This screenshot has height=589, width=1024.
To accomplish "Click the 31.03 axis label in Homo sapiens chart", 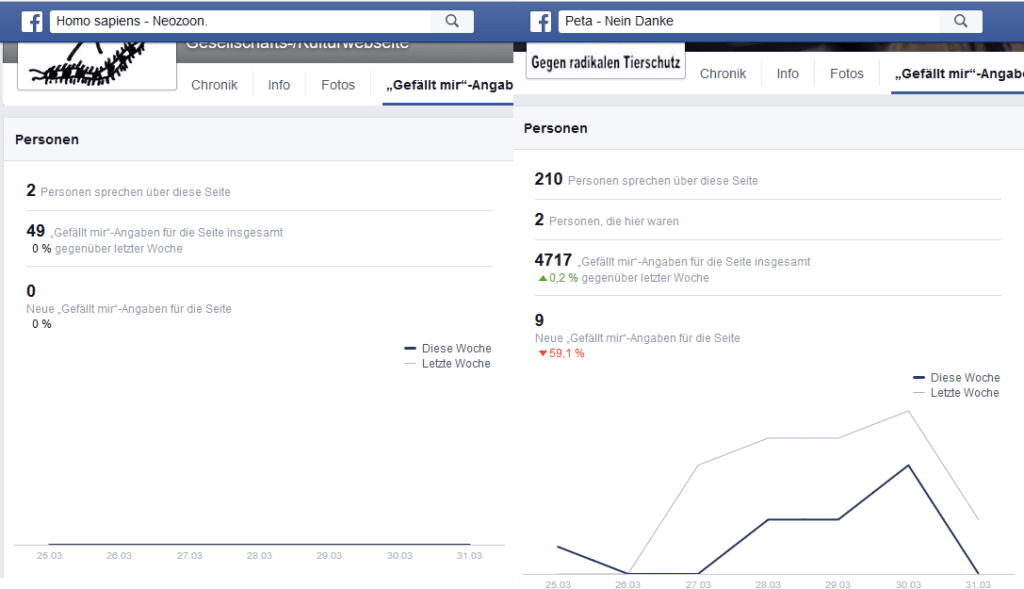I will [x=470, y=556].
